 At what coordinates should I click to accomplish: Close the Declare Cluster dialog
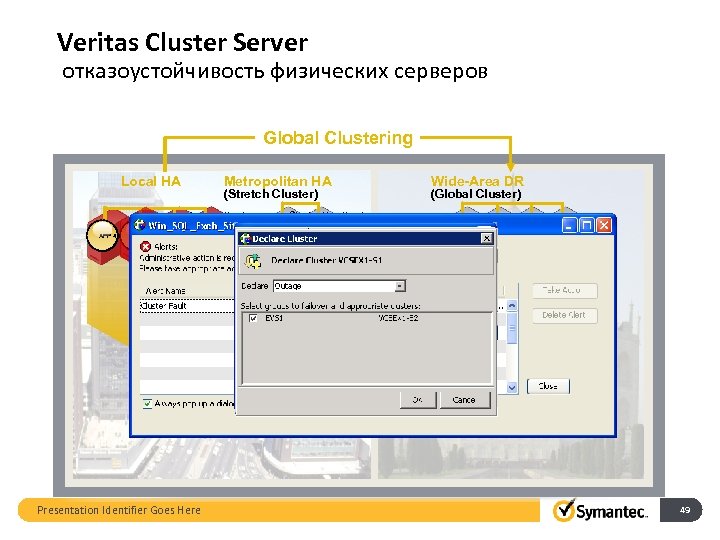click(x=486, y=238)
